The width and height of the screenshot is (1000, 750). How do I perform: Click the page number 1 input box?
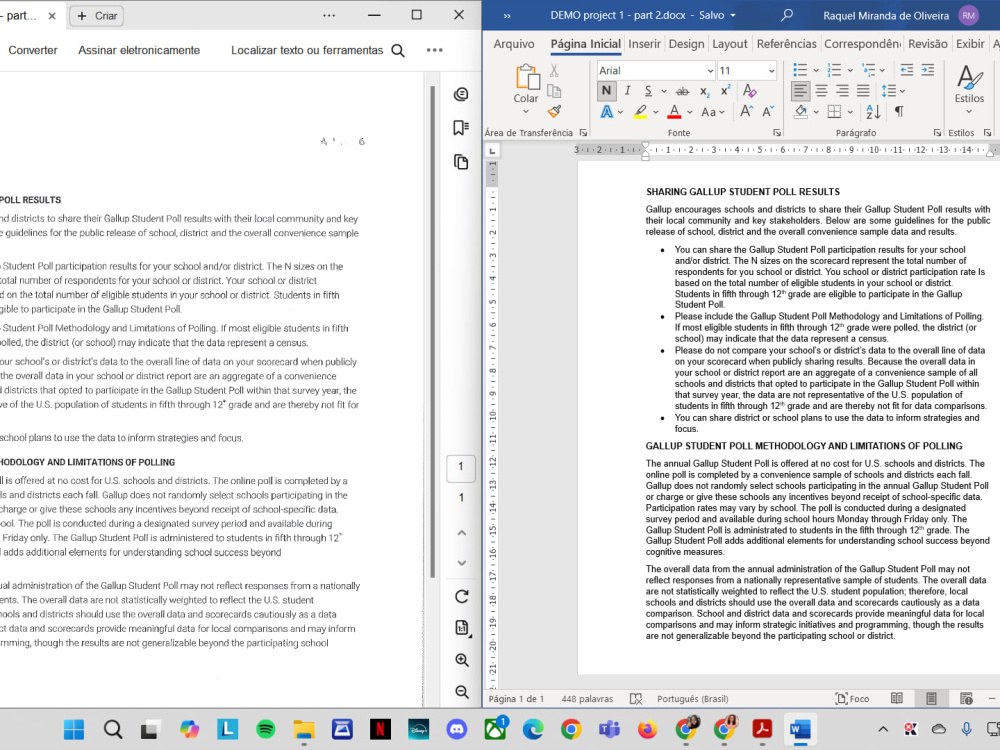click(460, 467)
